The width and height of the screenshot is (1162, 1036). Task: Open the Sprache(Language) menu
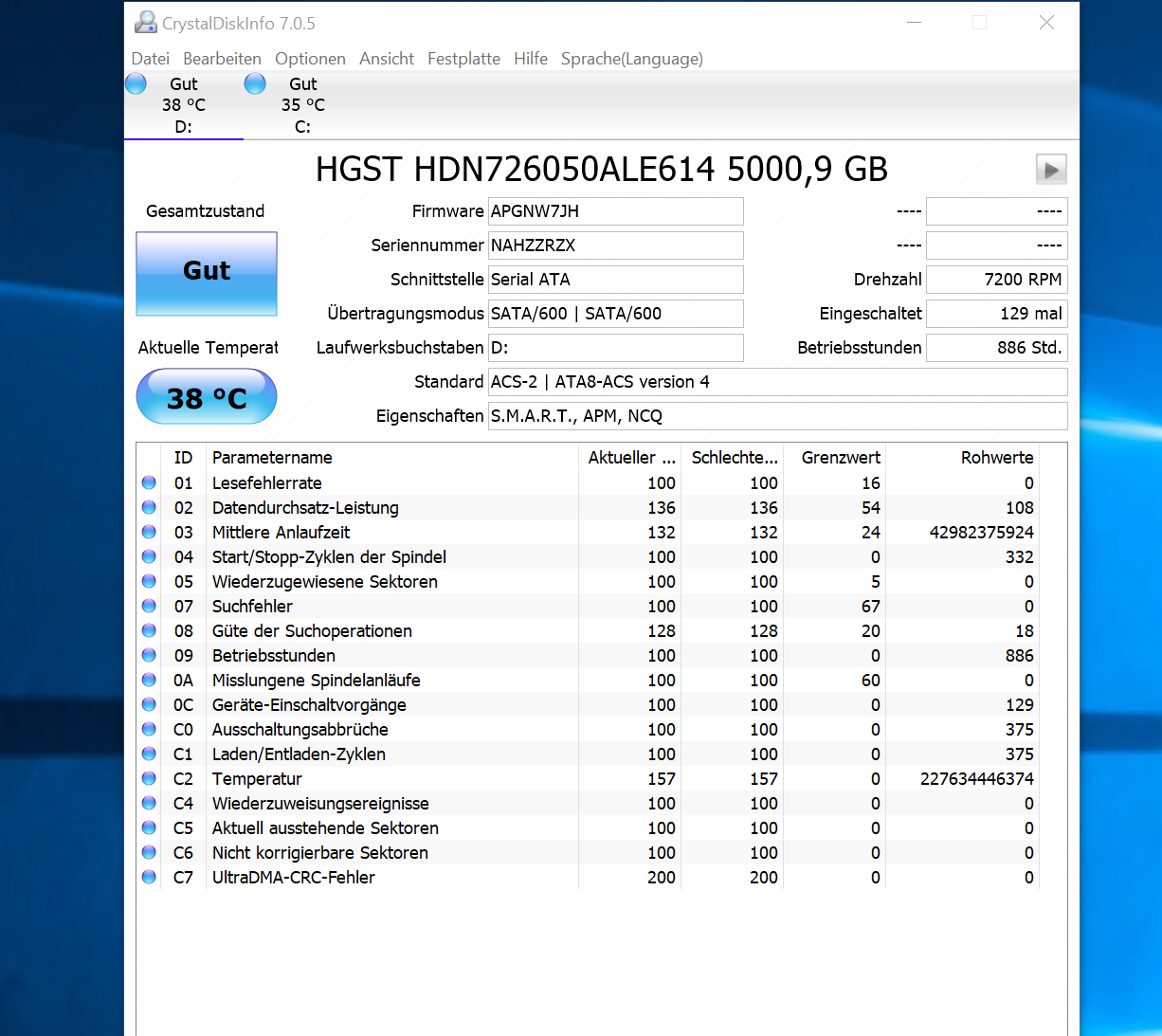click(x=632, y=59)
